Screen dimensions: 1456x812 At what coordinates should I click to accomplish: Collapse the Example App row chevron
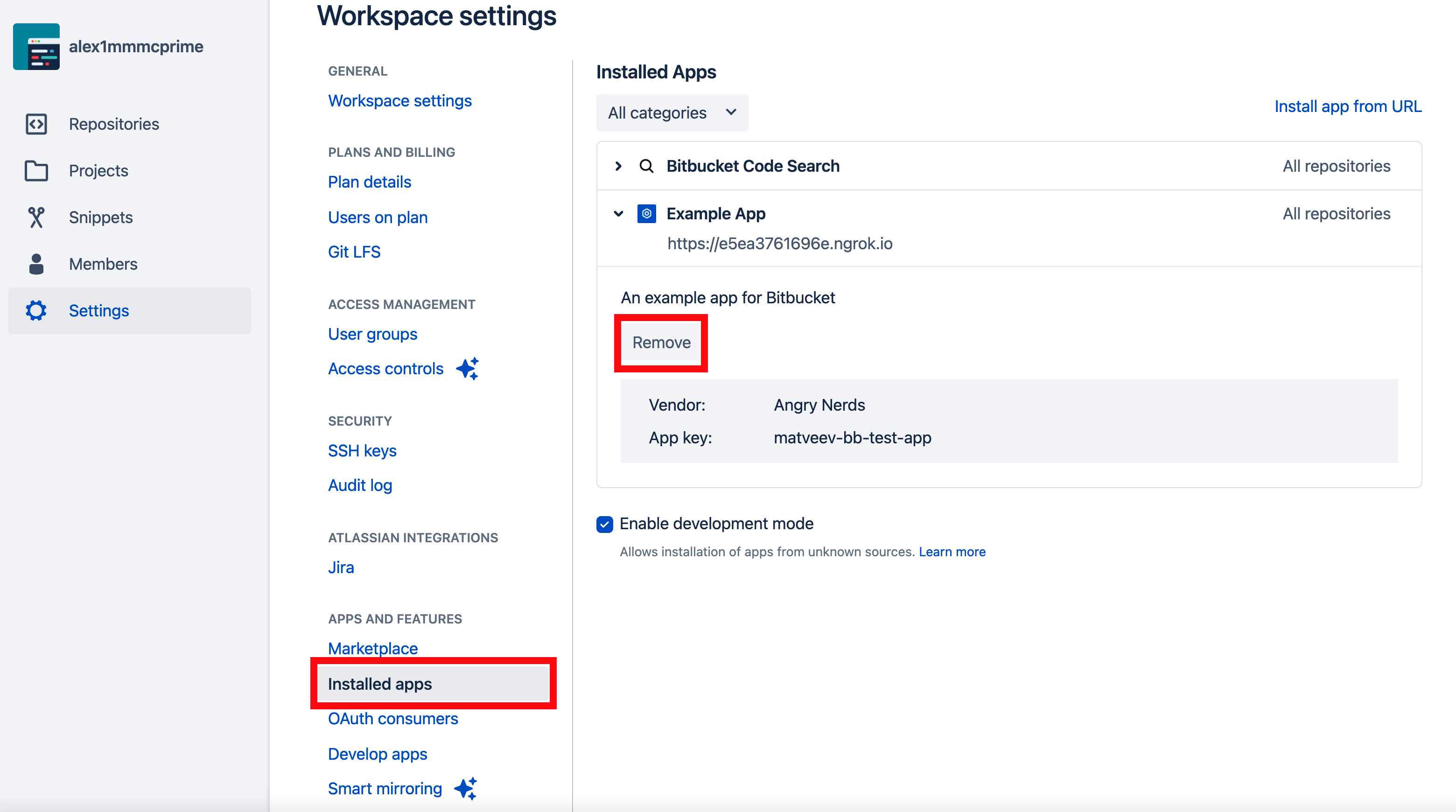618,214
